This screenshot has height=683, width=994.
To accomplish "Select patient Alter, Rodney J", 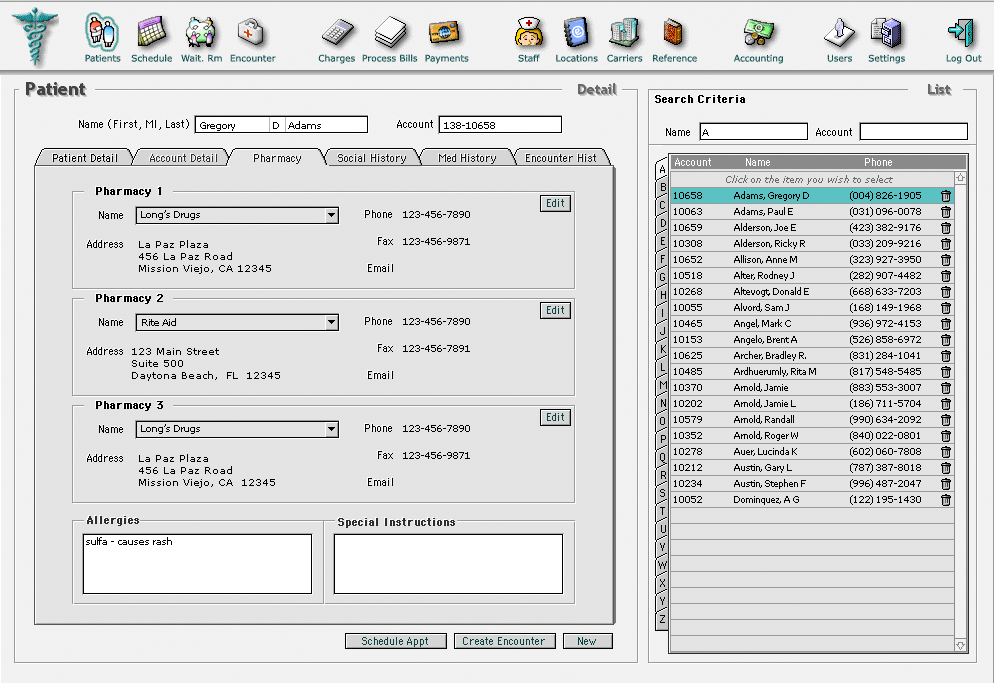I will (x=812, y=276).
